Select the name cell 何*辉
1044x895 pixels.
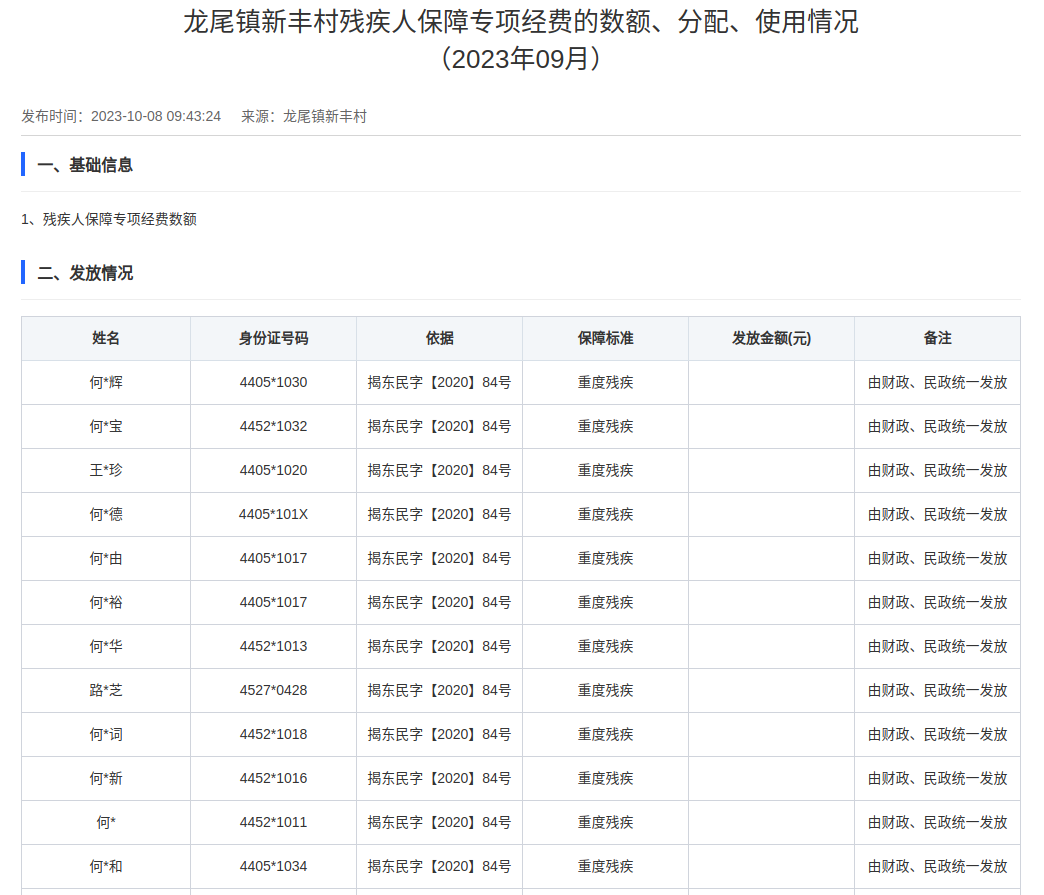point(106,383)
